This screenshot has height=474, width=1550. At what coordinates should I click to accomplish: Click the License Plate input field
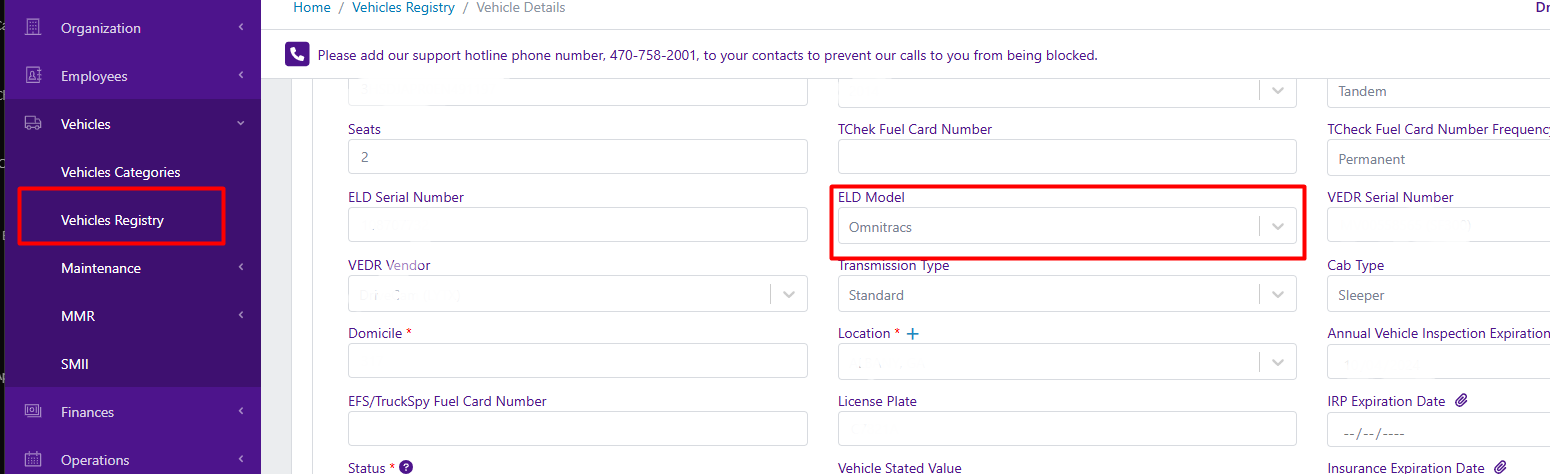point(1067,429)
